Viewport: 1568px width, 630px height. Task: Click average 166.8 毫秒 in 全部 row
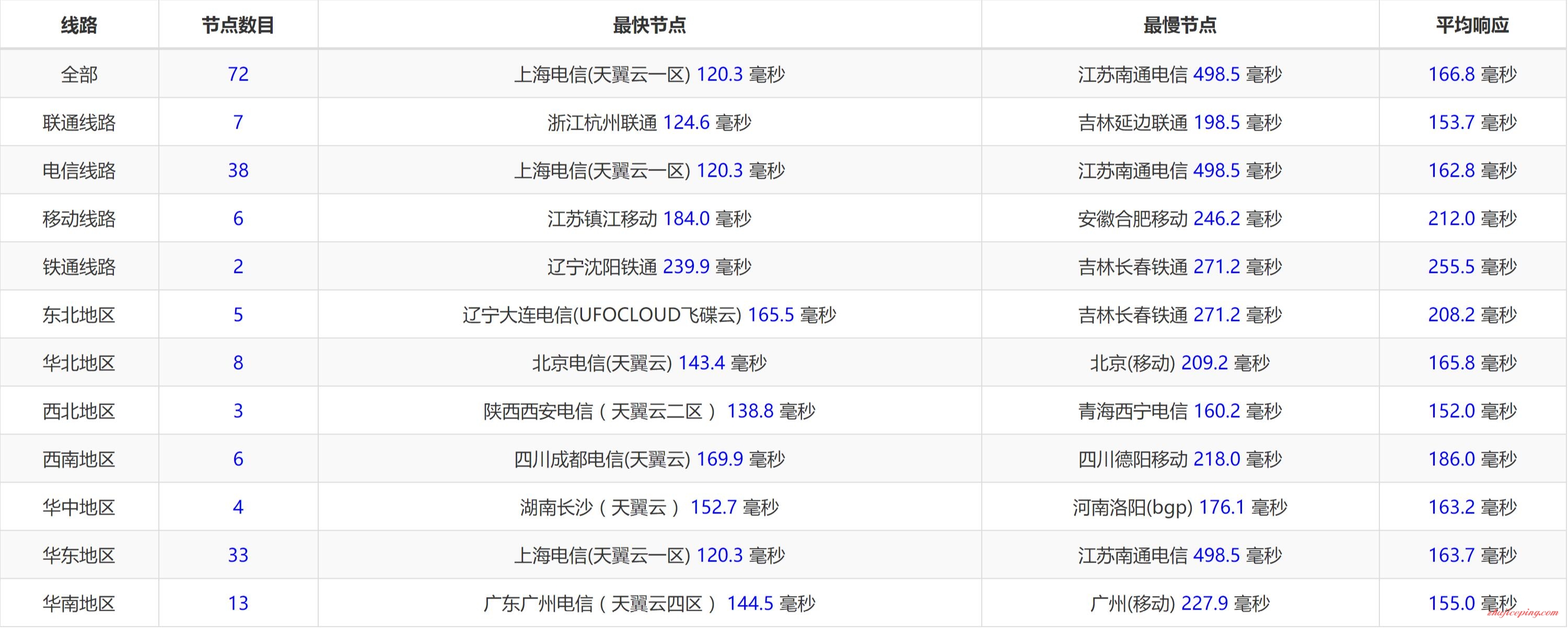tap(1472, 74)
